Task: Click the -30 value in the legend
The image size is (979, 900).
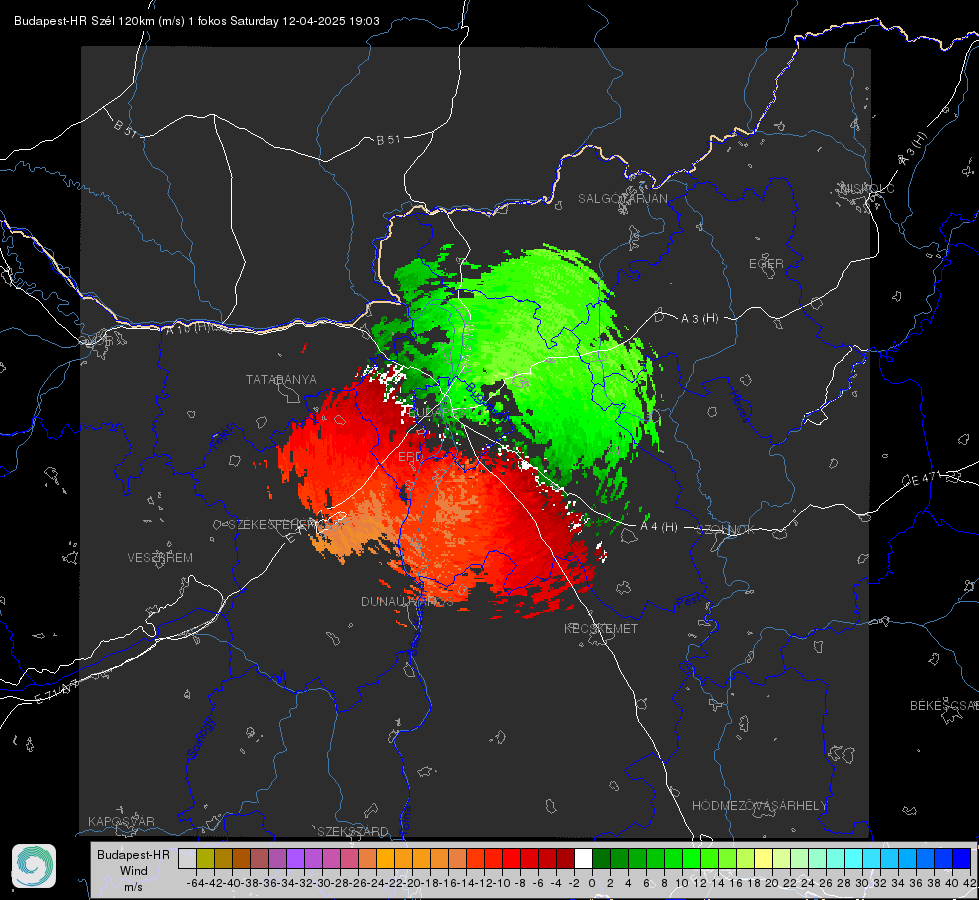Action: pyautogui.click(x=322, y=883)
